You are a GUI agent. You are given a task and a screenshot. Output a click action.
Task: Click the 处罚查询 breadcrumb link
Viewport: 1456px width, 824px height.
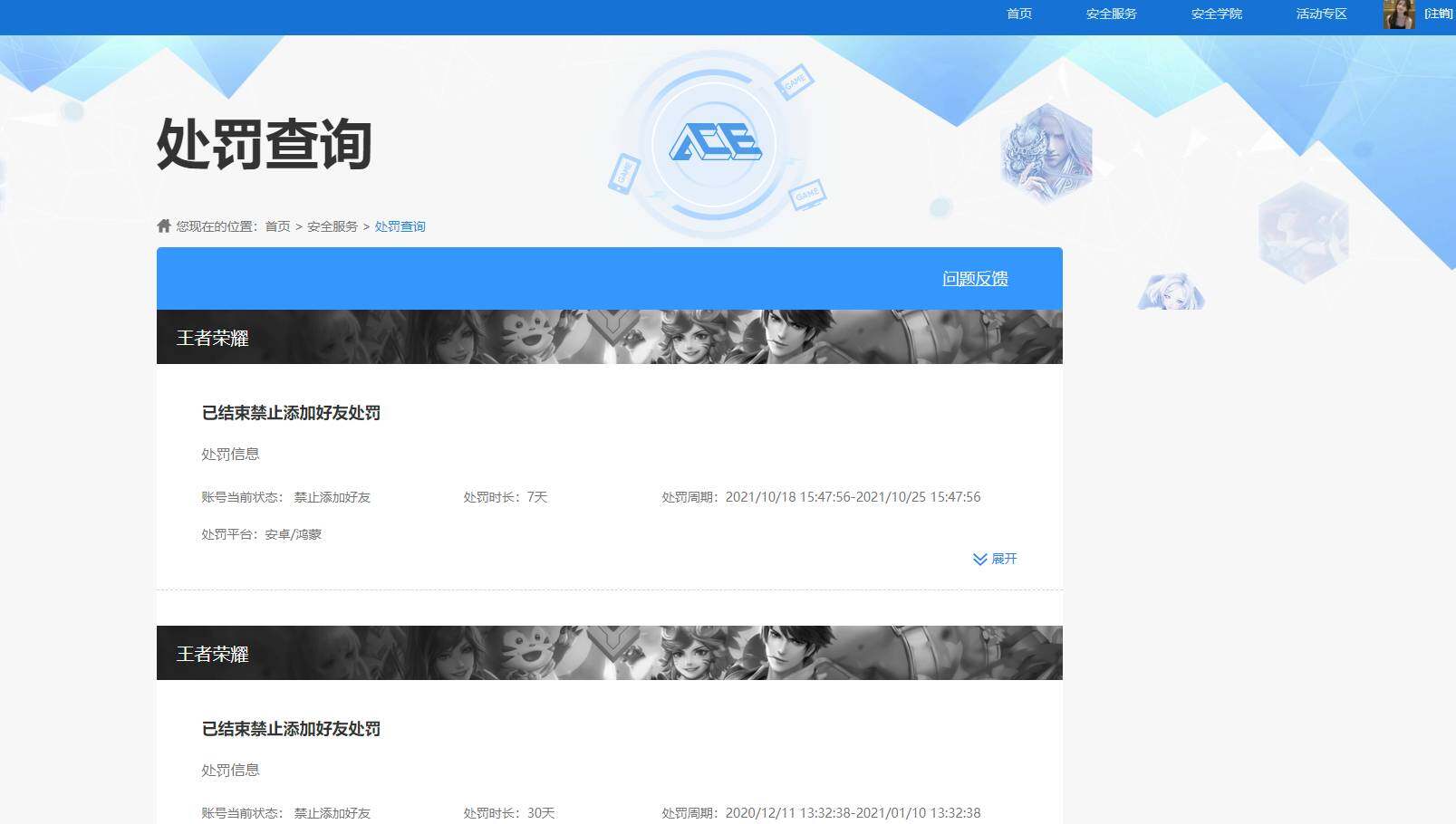pyautogui.click(x=400, y=225)
